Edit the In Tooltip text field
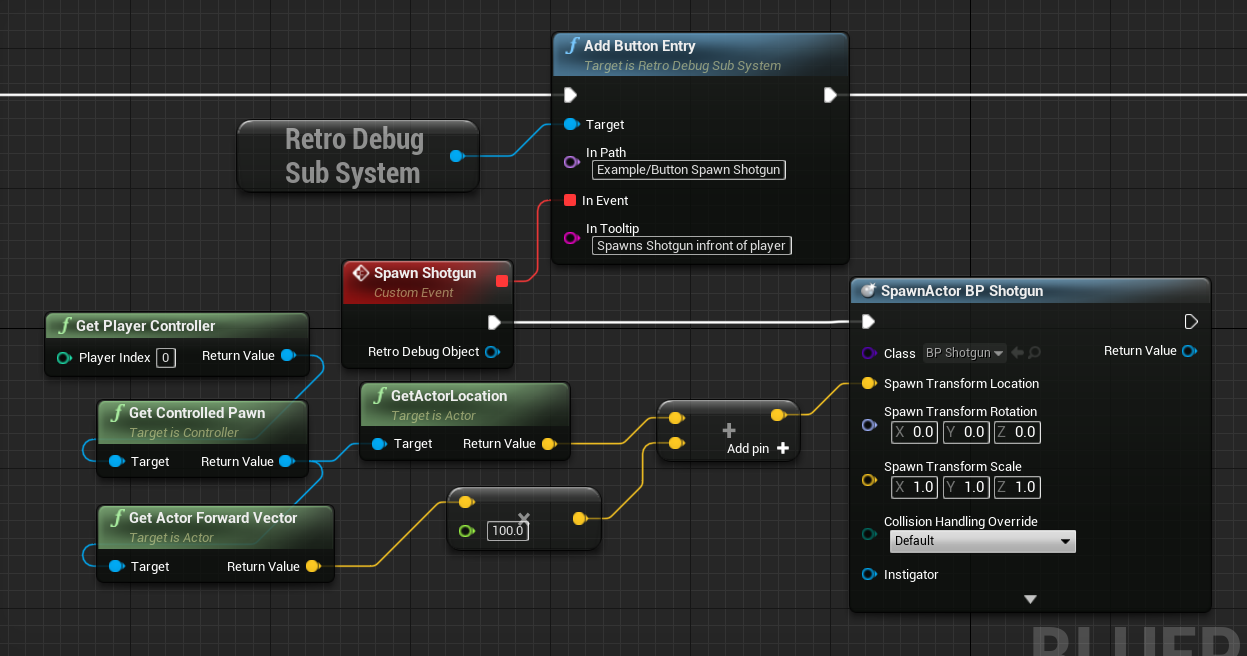 (x=691, y=245)
